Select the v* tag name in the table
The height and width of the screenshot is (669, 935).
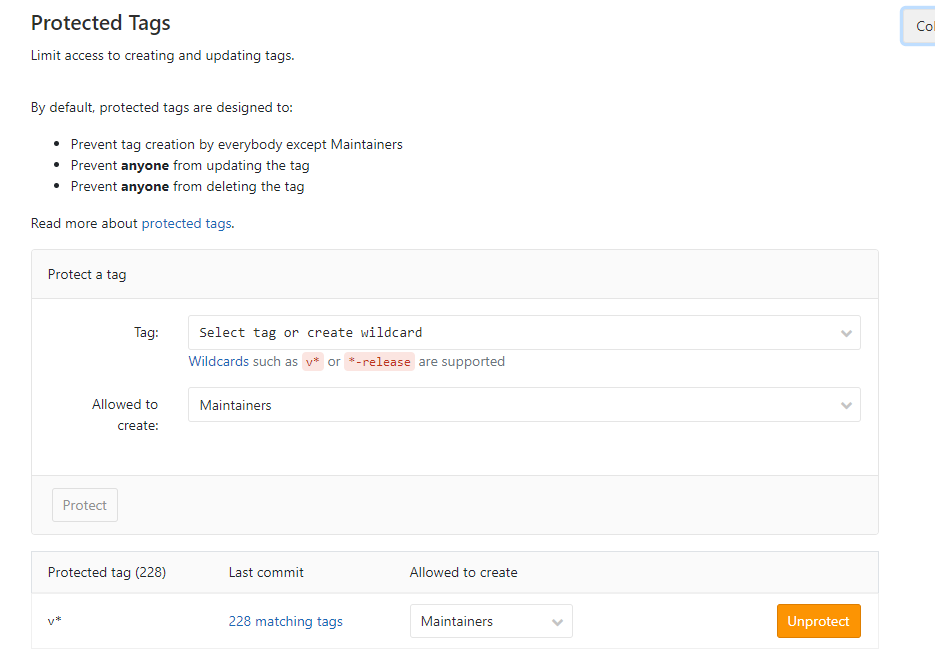(x=55, y=621)
